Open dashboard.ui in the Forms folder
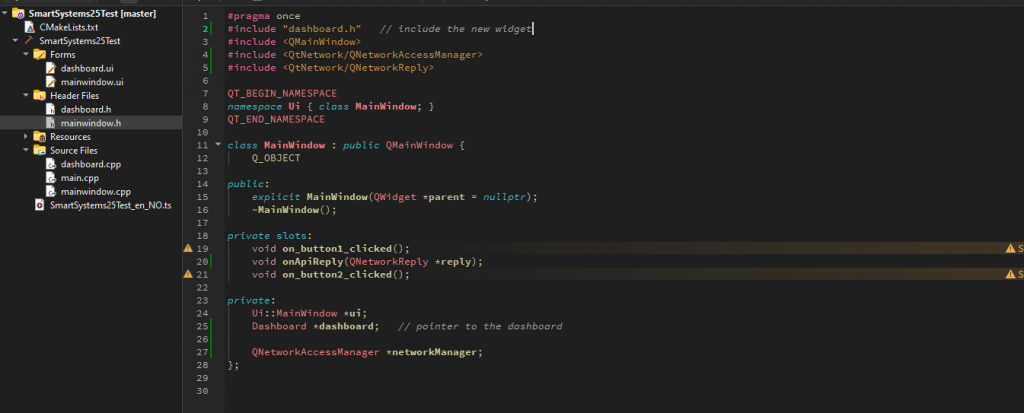This screenshot has width=1024, height=413. click(80, 68)
